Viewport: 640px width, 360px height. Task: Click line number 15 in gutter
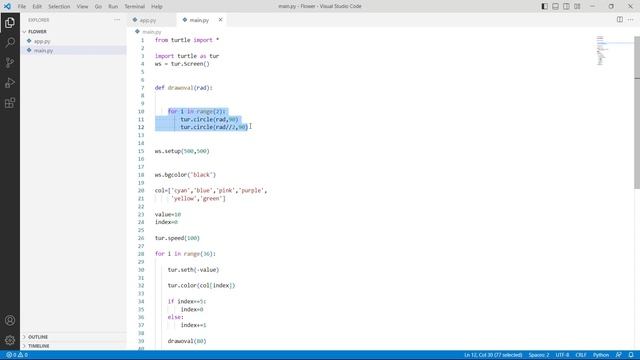tap(141, 151)
